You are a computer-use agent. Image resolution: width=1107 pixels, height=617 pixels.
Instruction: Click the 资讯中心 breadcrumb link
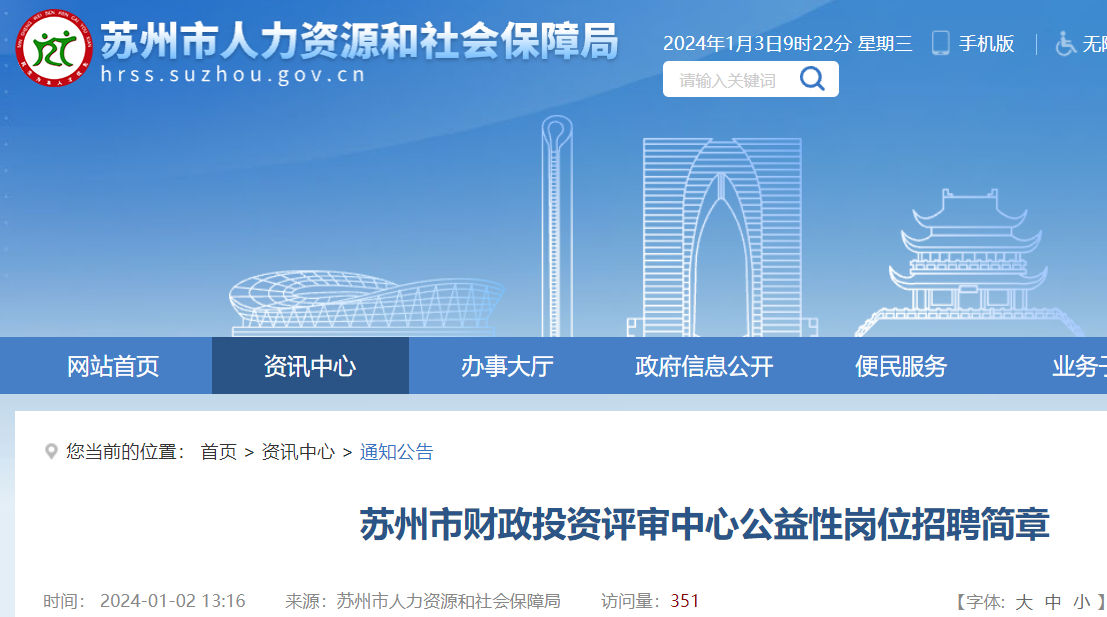coord(298,452)
